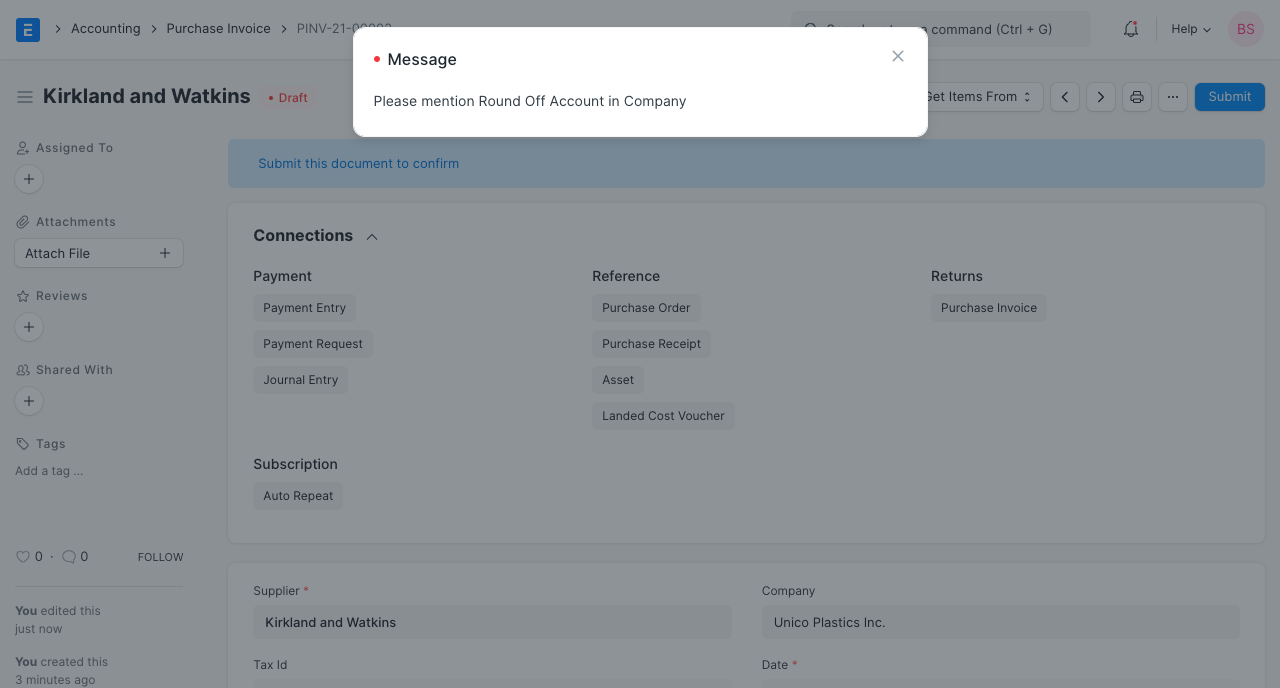Open the ERPNext home logo
This screenshot has height=688, width=1280.
click(x=28, y=28)
